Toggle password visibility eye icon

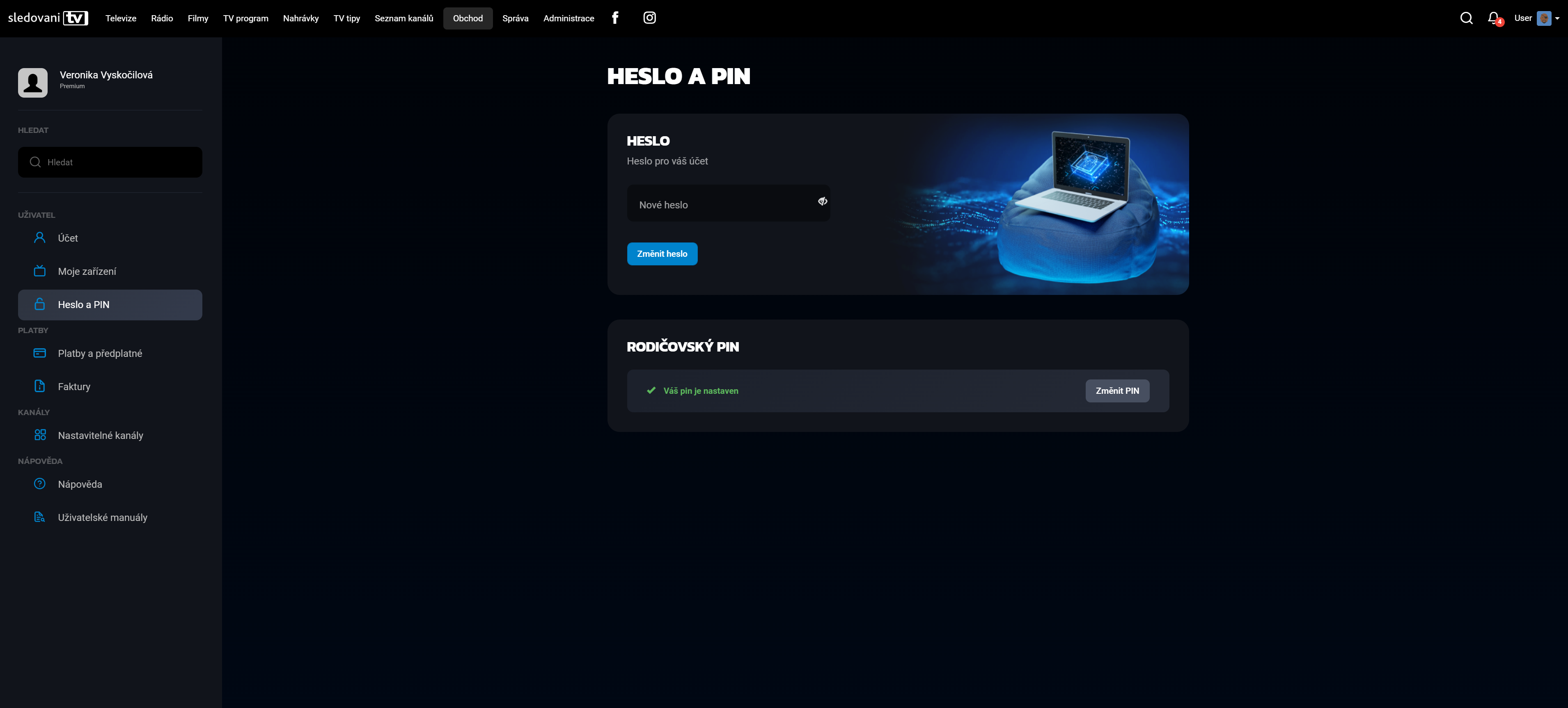[x=822, y=201]
